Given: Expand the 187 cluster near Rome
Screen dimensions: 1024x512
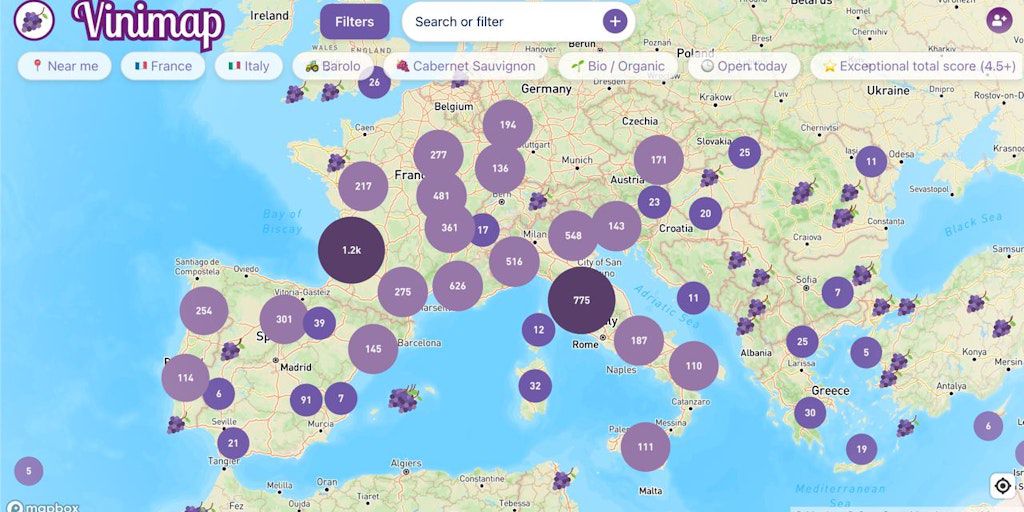Looking at the screenshot, I should coord(639,340).
